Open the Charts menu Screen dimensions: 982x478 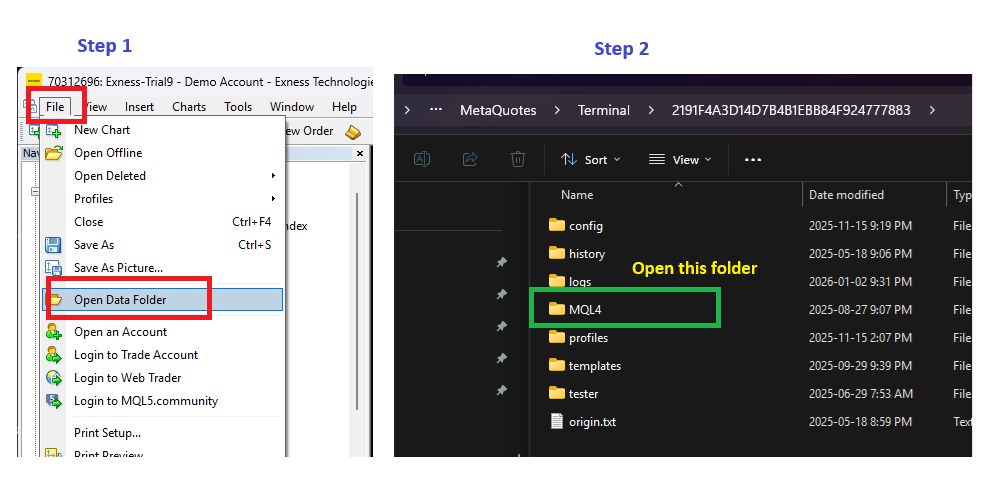pos(188,107)
